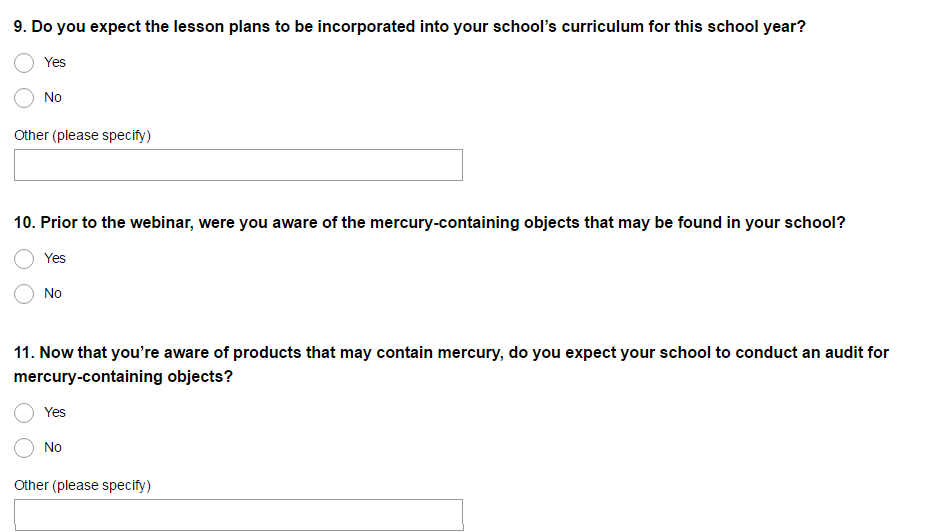Choose Yes radio for prior mercury awareness
932x532 pixels.
(24, 259)
